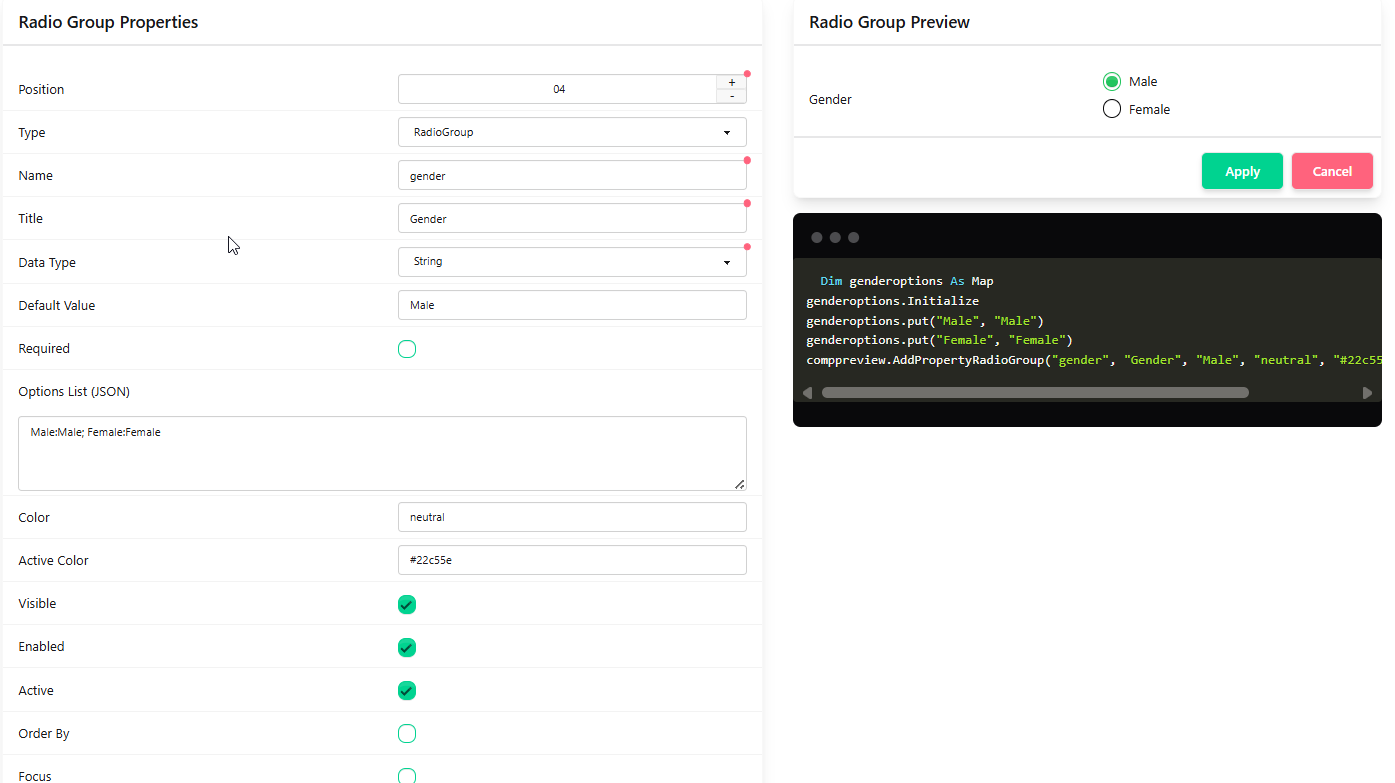Image resolution: width=1395 pixels, height=783 pixels.
Task: Click the Options List JSON textarea
Action: tap(382, 453)
